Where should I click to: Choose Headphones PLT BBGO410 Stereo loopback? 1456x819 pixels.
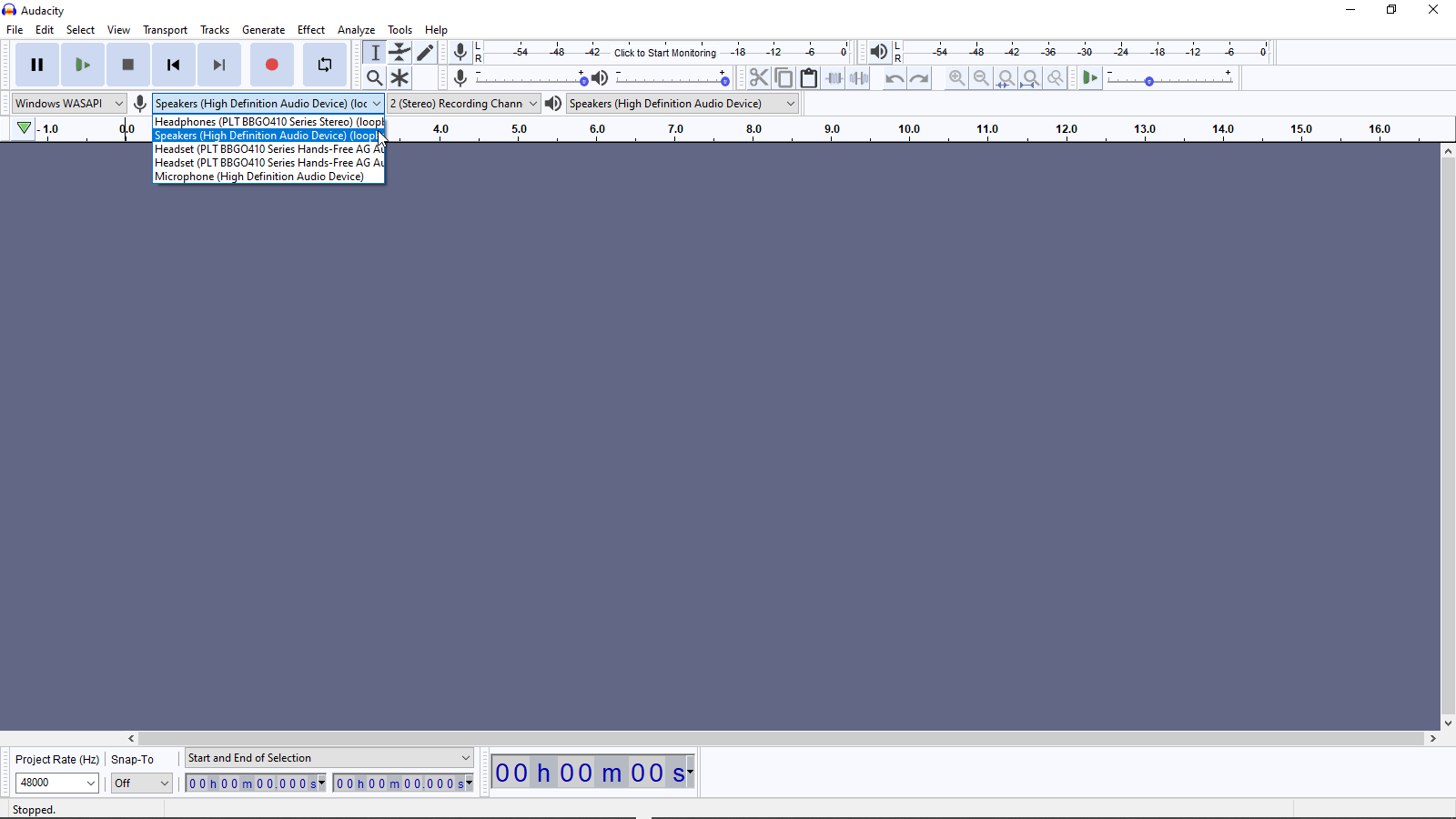[268, 122]
